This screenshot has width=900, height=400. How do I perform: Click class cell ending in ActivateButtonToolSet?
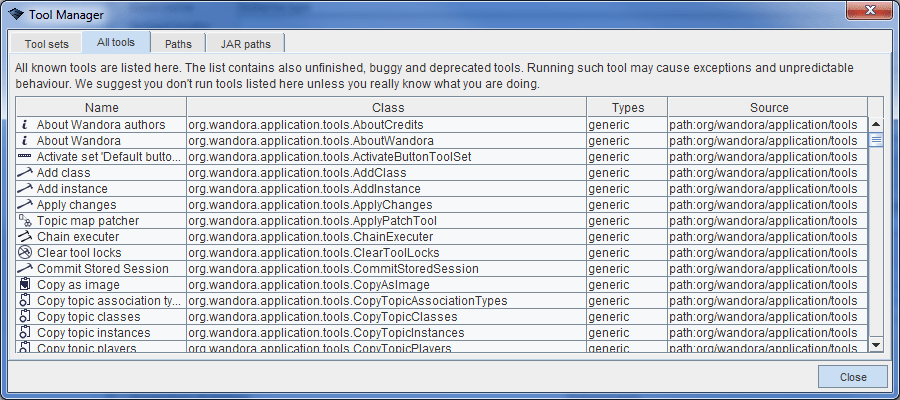(387, 157)
